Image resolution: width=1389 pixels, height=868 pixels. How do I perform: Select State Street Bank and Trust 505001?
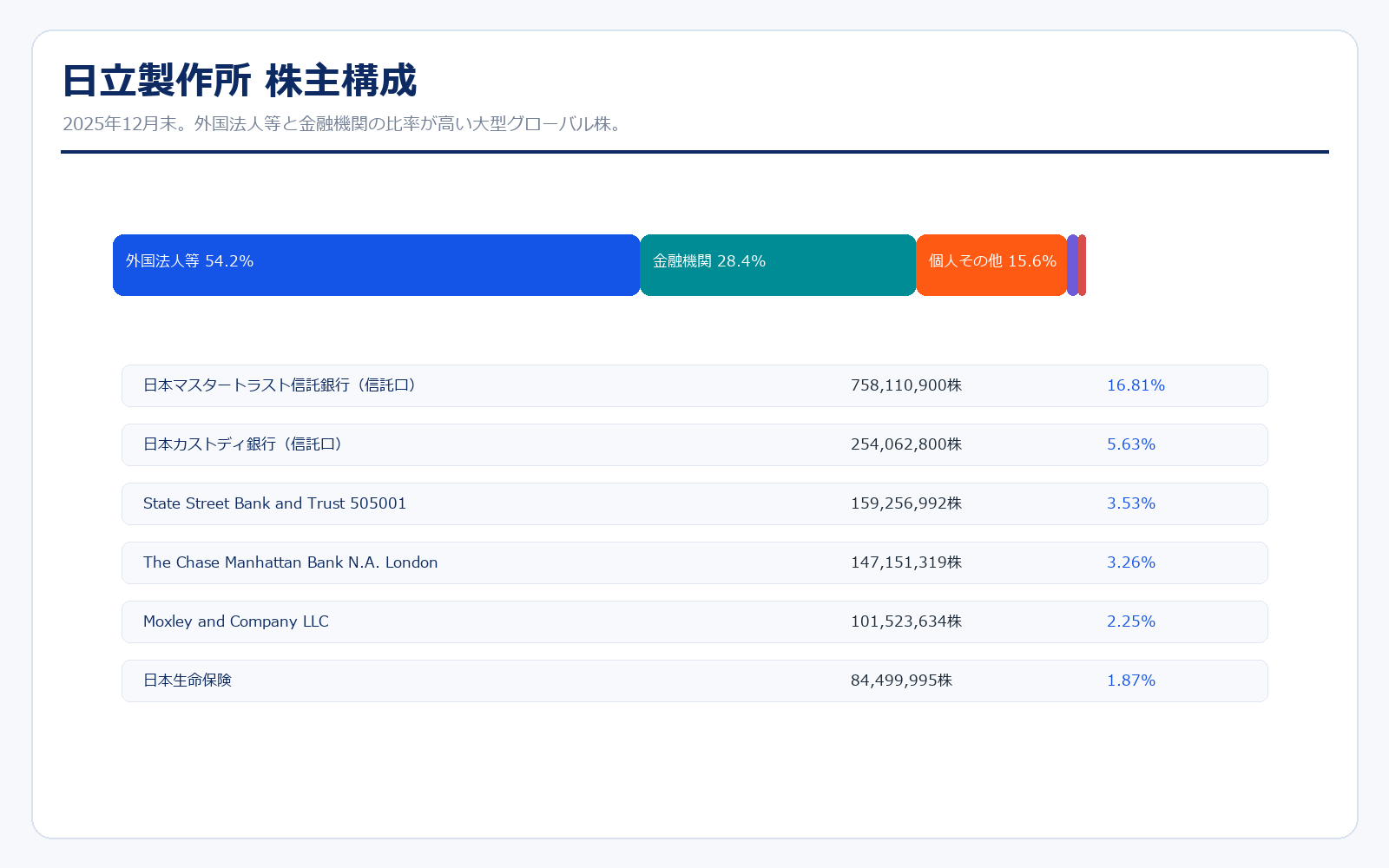pos(274,503)
